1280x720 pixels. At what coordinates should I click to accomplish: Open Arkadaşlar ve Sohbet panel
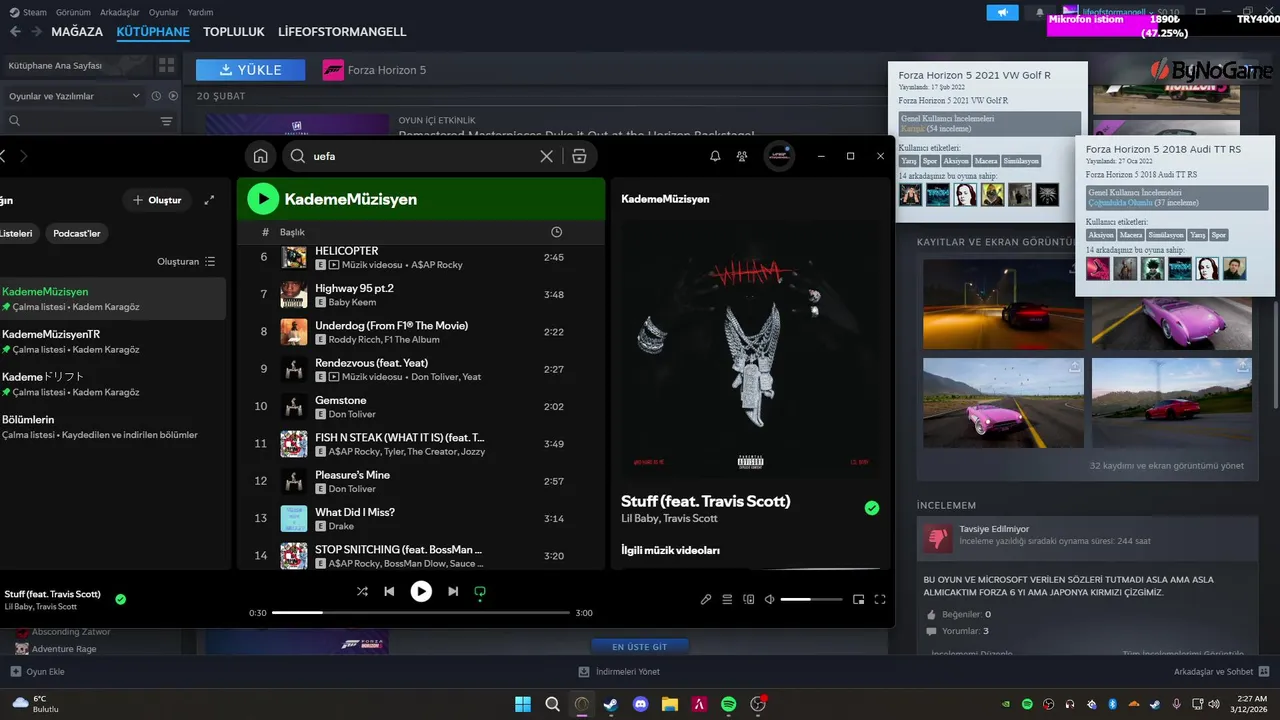coord(1221,672)
